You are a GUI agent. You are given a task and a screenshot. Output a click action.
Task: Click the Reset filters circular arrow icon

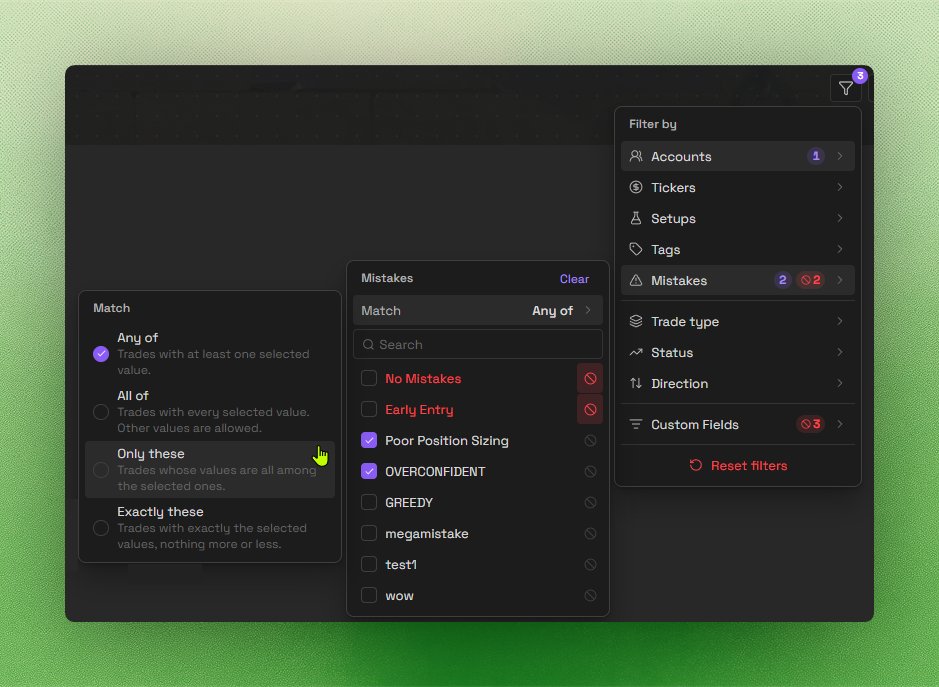[695, 465]
